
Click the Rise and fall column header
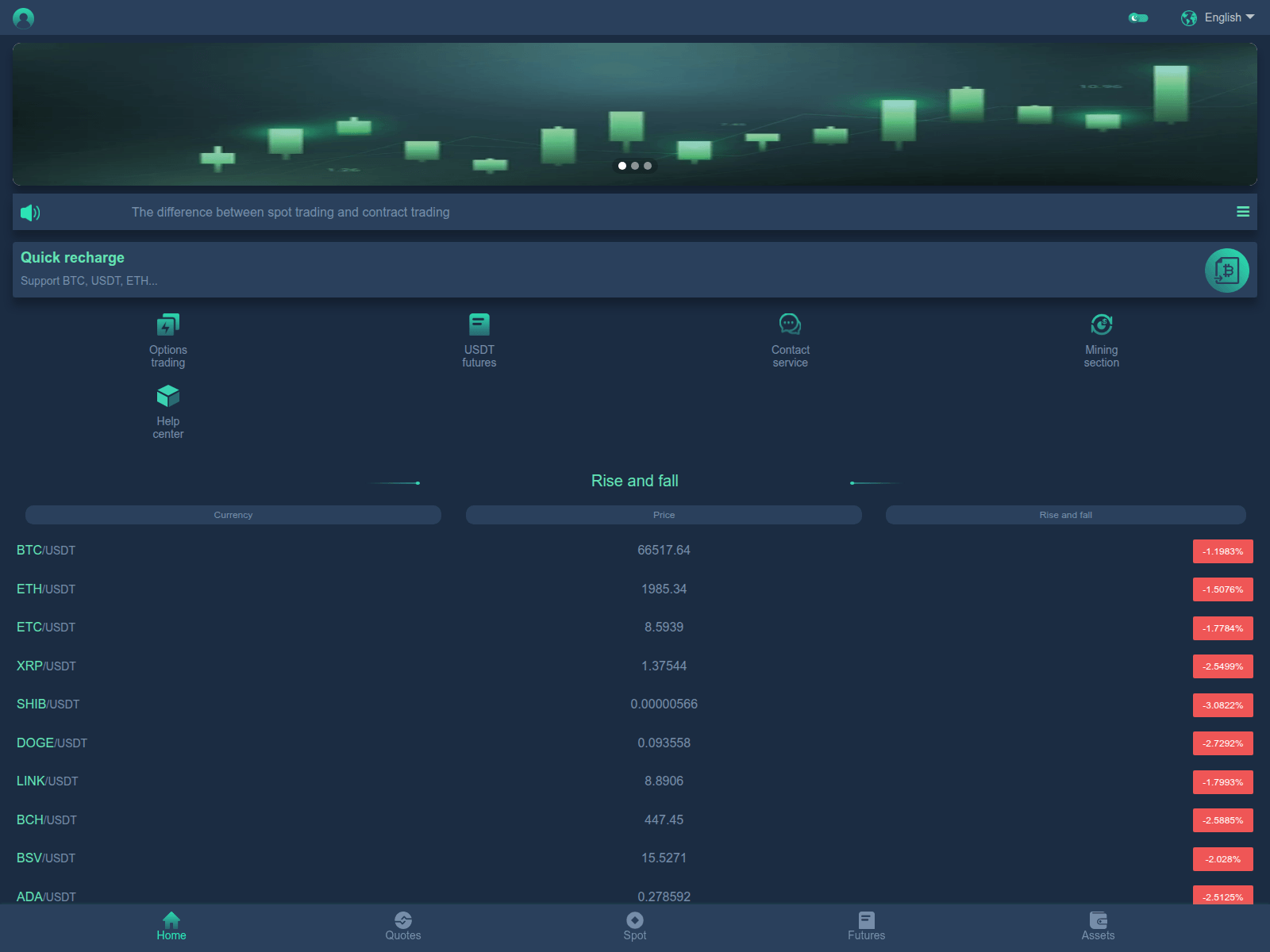[x=1064, y=514]
